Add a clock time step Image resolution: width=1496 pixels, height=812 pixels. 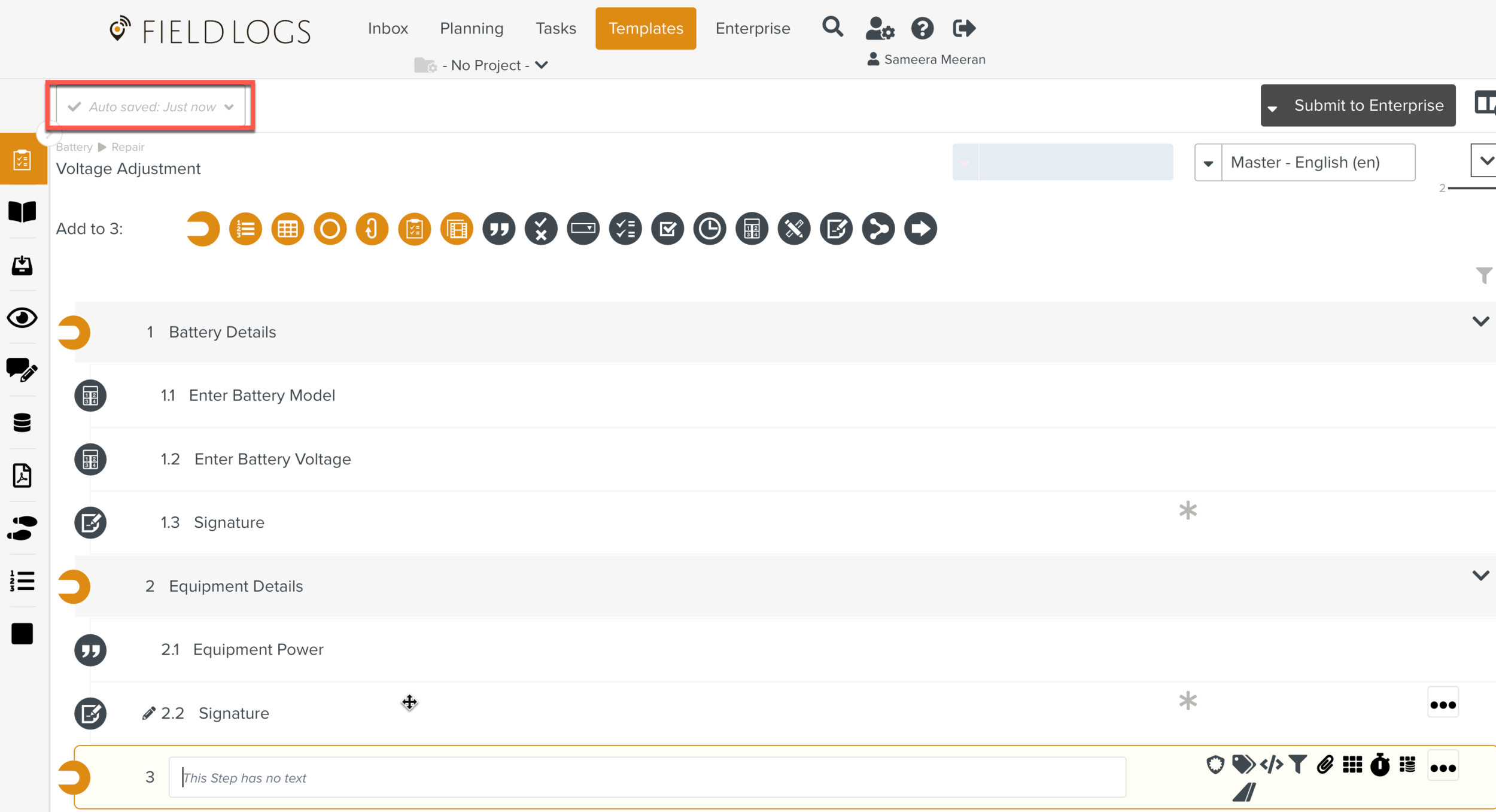pyautogui.click(x=710, y=229)
